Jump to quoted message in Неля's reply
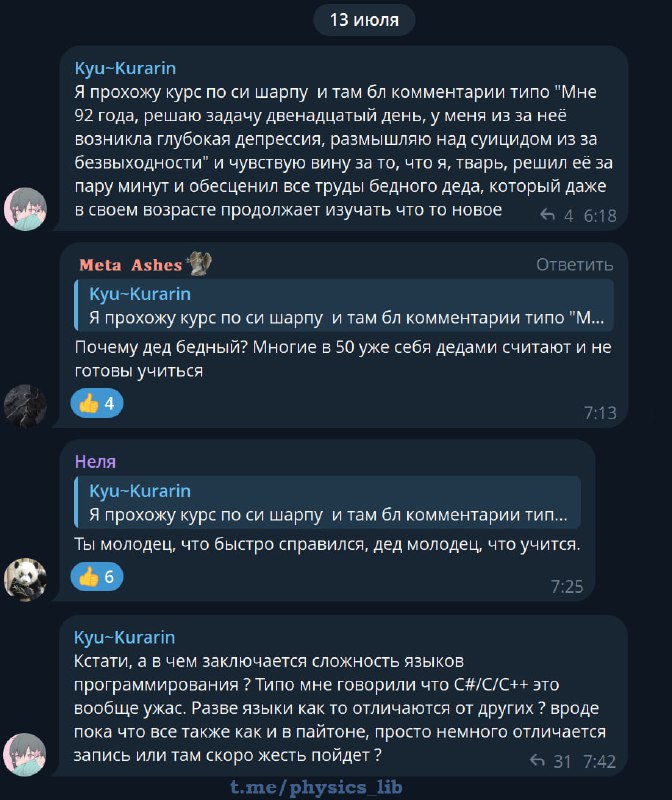Image resolution: width=672 pixels, height=800 pixels. click(328, 502)
